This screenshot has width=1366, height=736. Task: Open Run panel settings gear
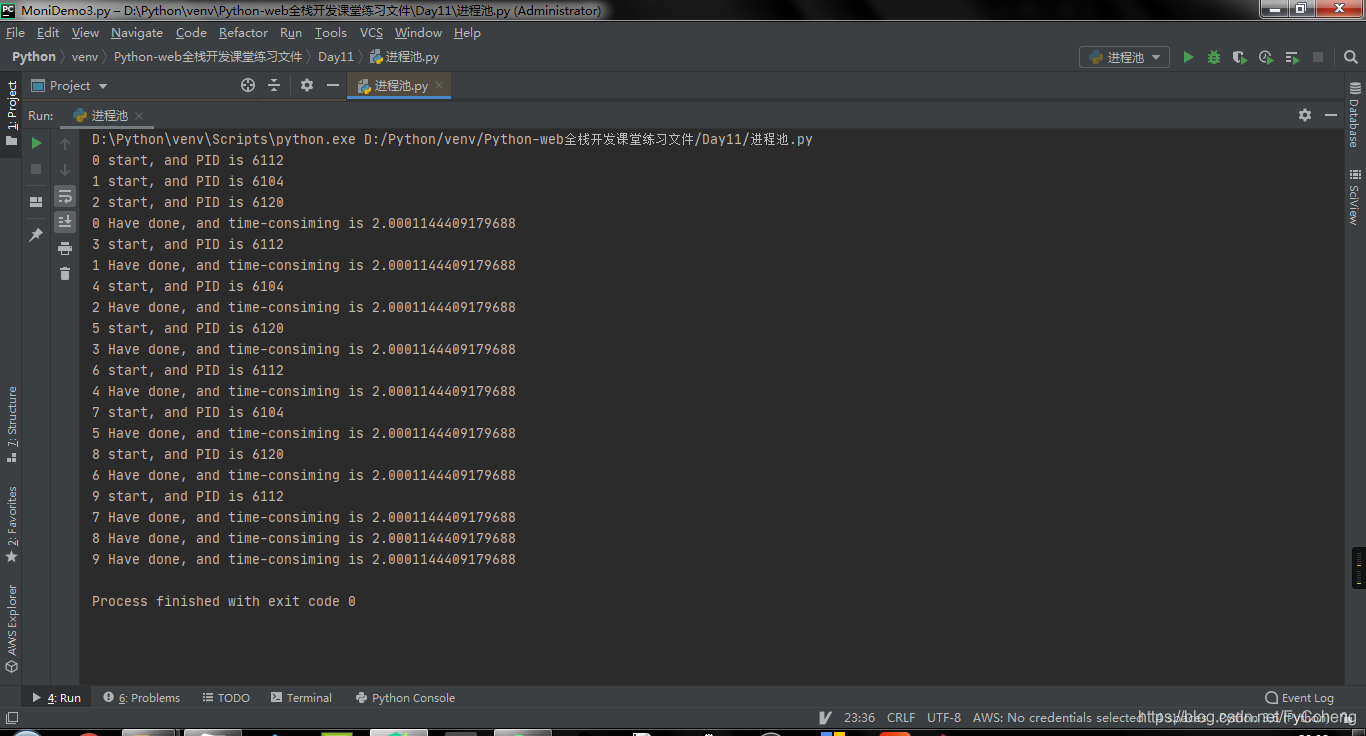point(1305,116)
